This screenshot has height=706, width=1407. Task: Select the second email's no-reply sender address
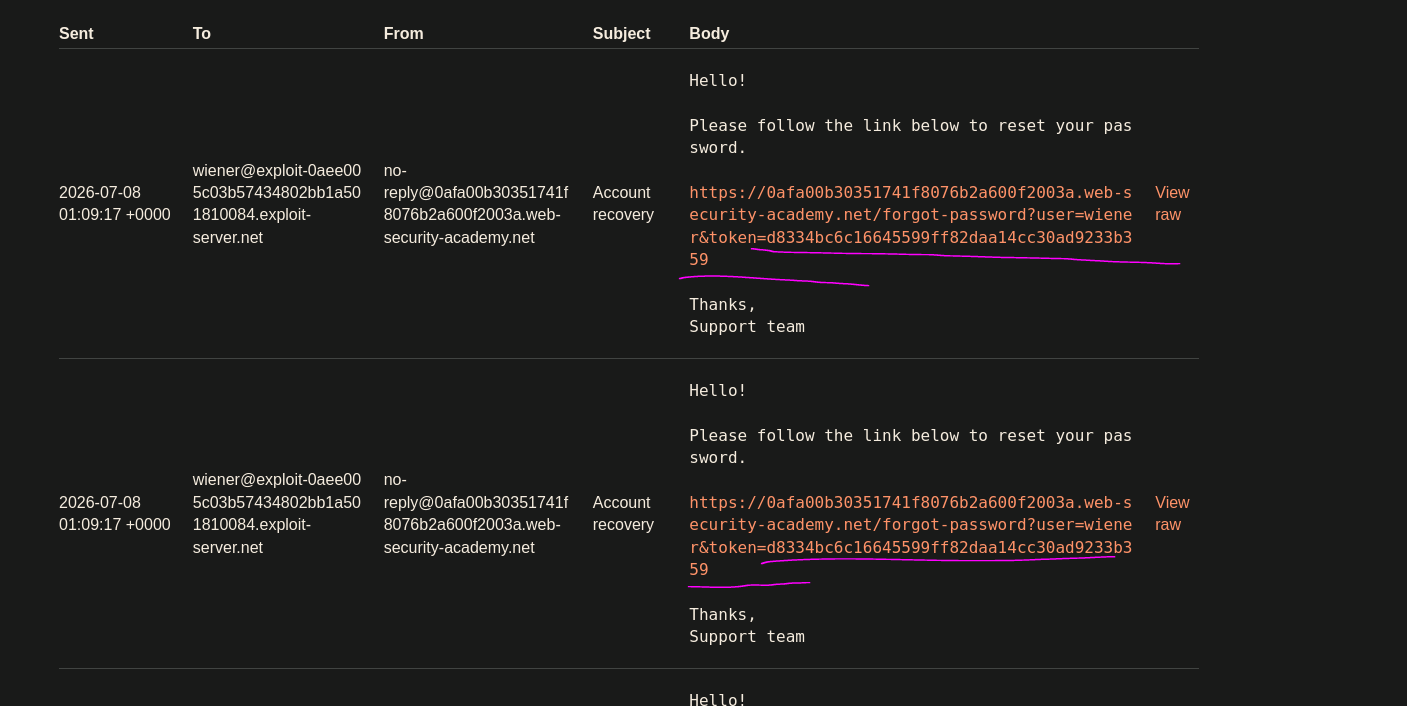(476, 513)
